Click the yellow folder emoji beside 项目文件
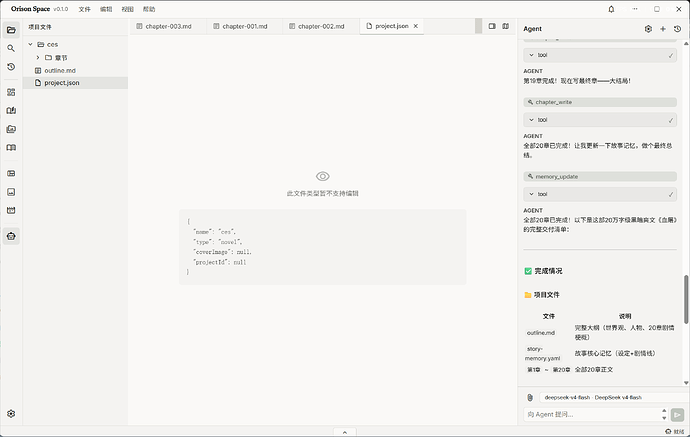 click(528, 295)
